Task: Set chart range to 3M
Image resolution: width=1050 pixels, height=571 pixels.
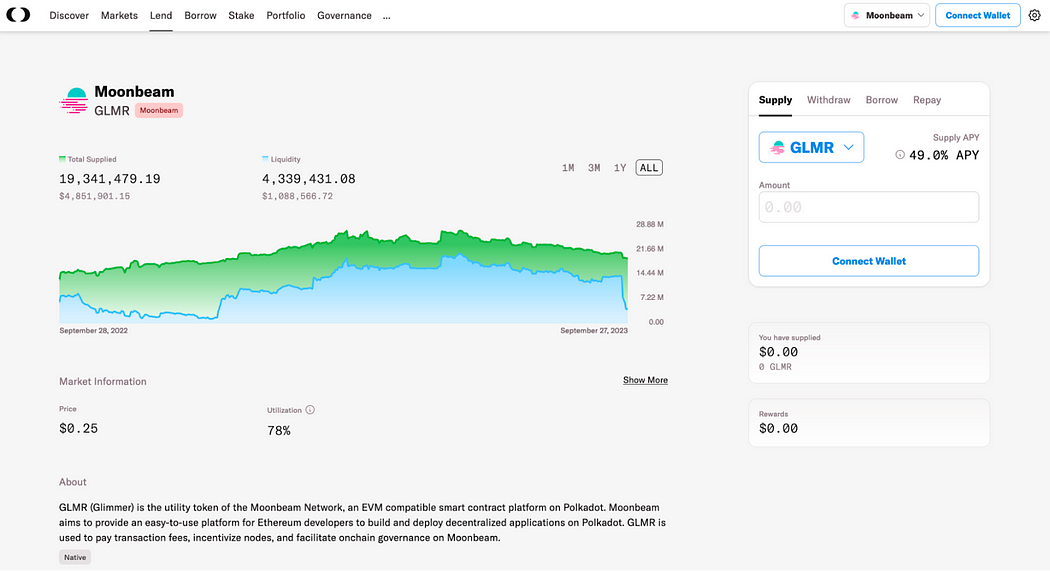Action: pos(594,168)
